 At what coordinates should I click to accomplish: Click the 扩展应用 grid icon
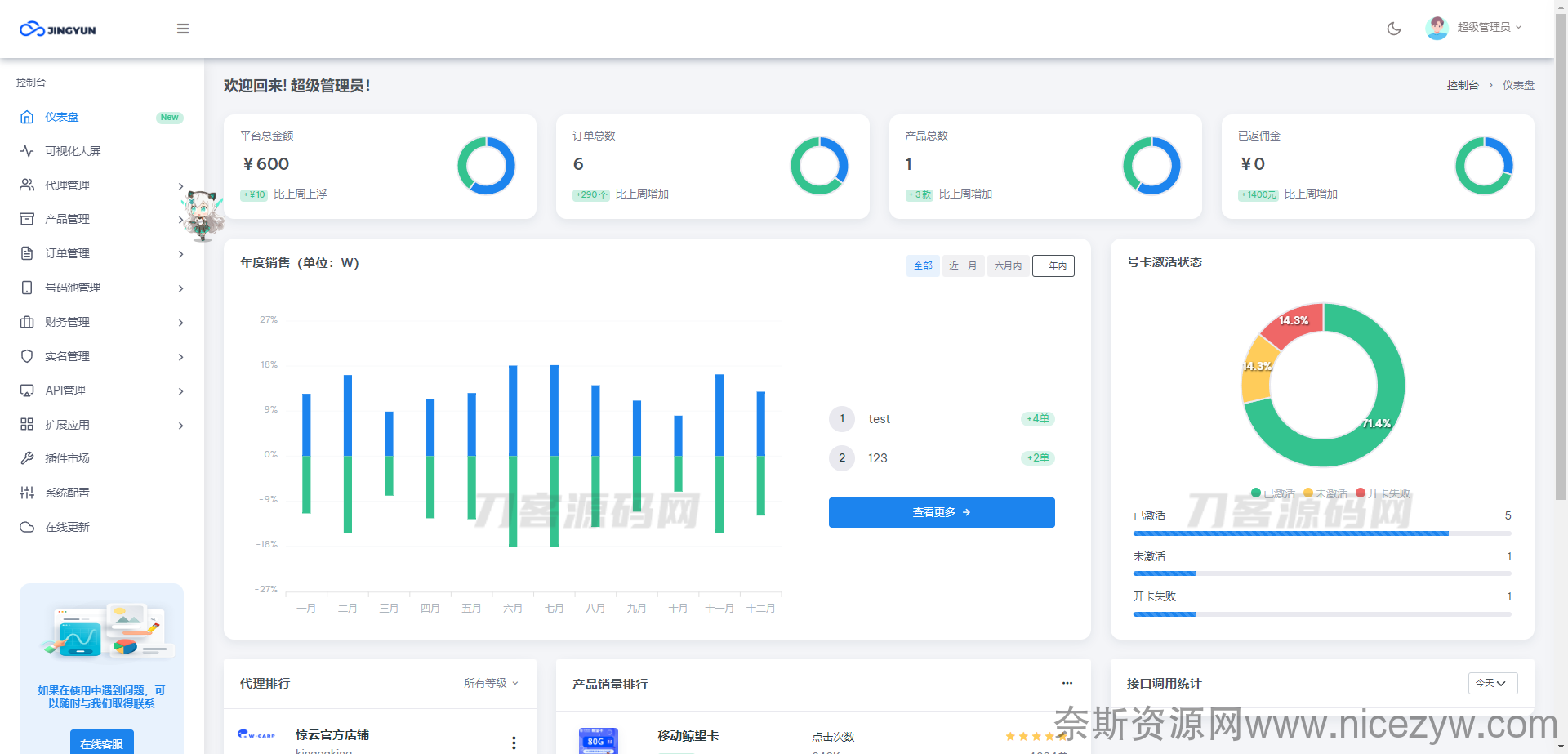pyautogui.click(x=27, y=425)
